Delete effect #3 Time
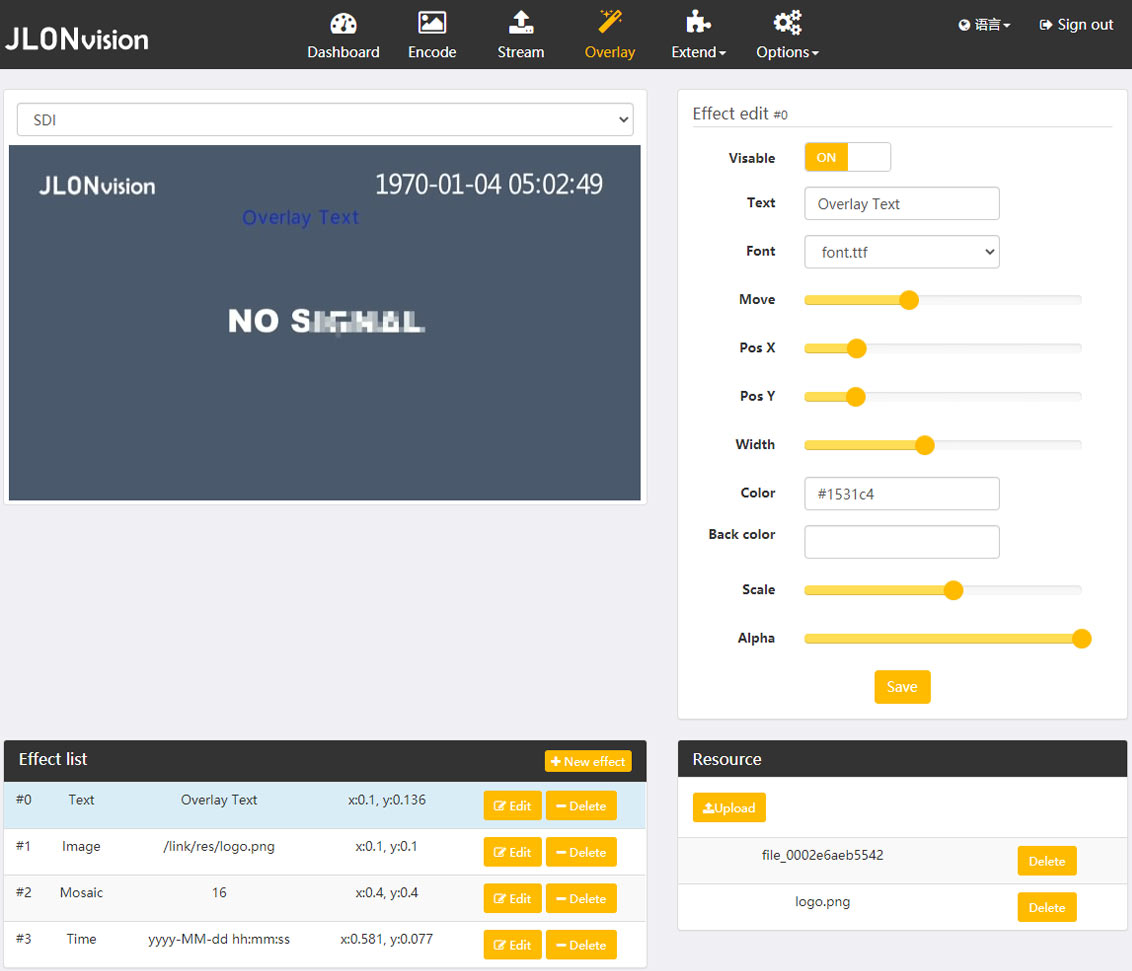 click(x=581, y=945)
